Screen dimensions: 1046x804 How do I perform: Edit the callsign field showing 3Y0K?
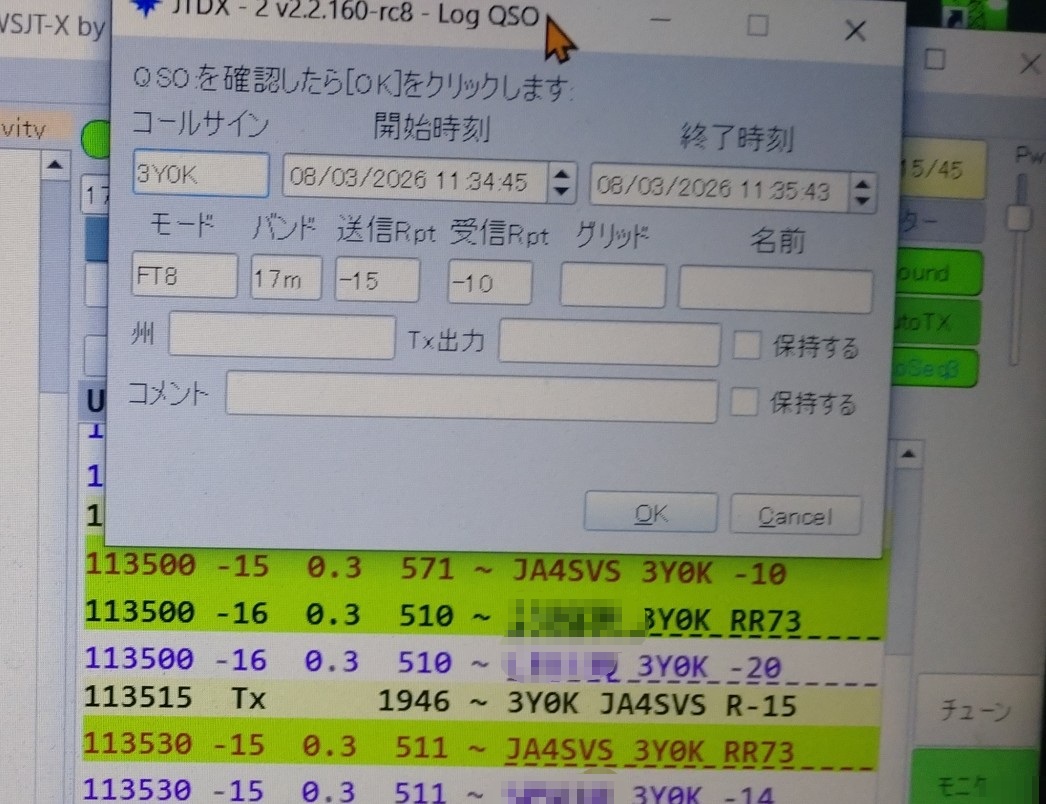coord(201,174)
